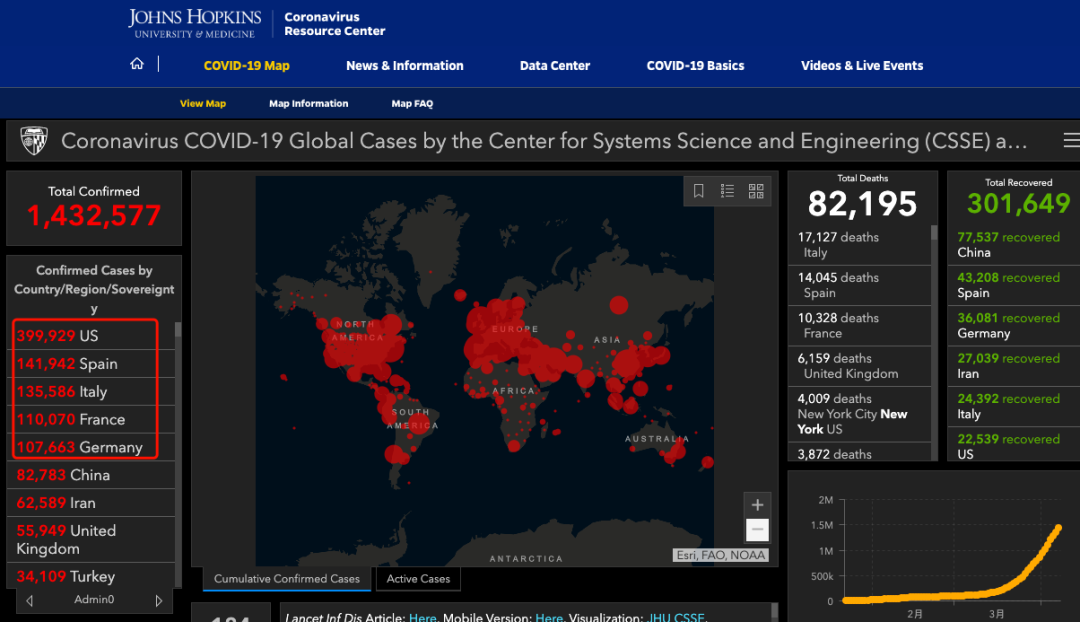
Task: Show the map legend list icon
Action: pyautogui.click(x=727, y=191)
